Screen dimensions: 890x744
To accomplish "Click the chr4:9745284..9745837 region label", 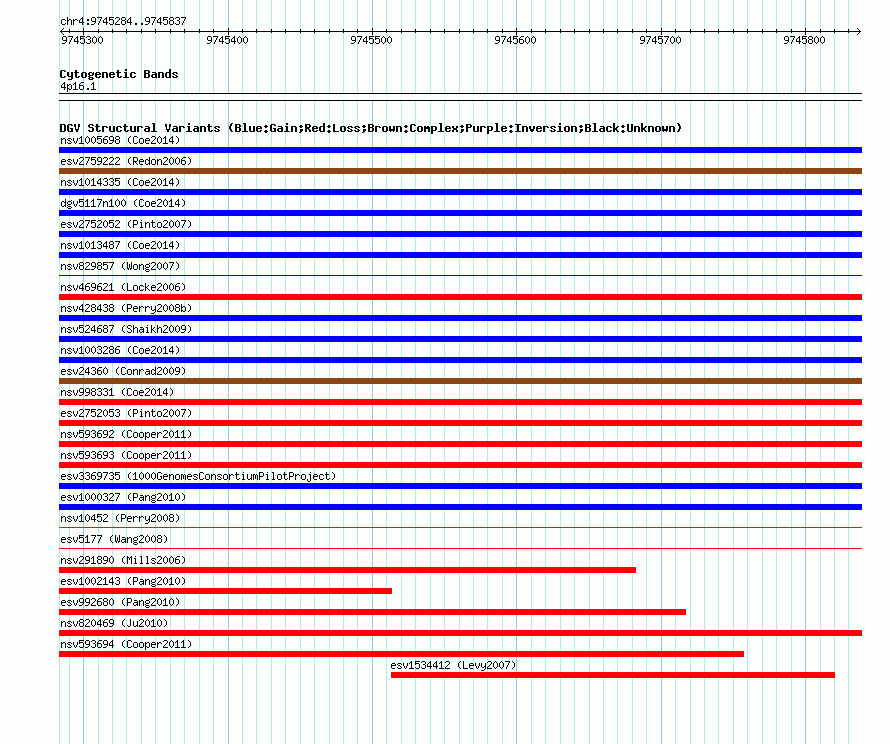I will point(123,21).
